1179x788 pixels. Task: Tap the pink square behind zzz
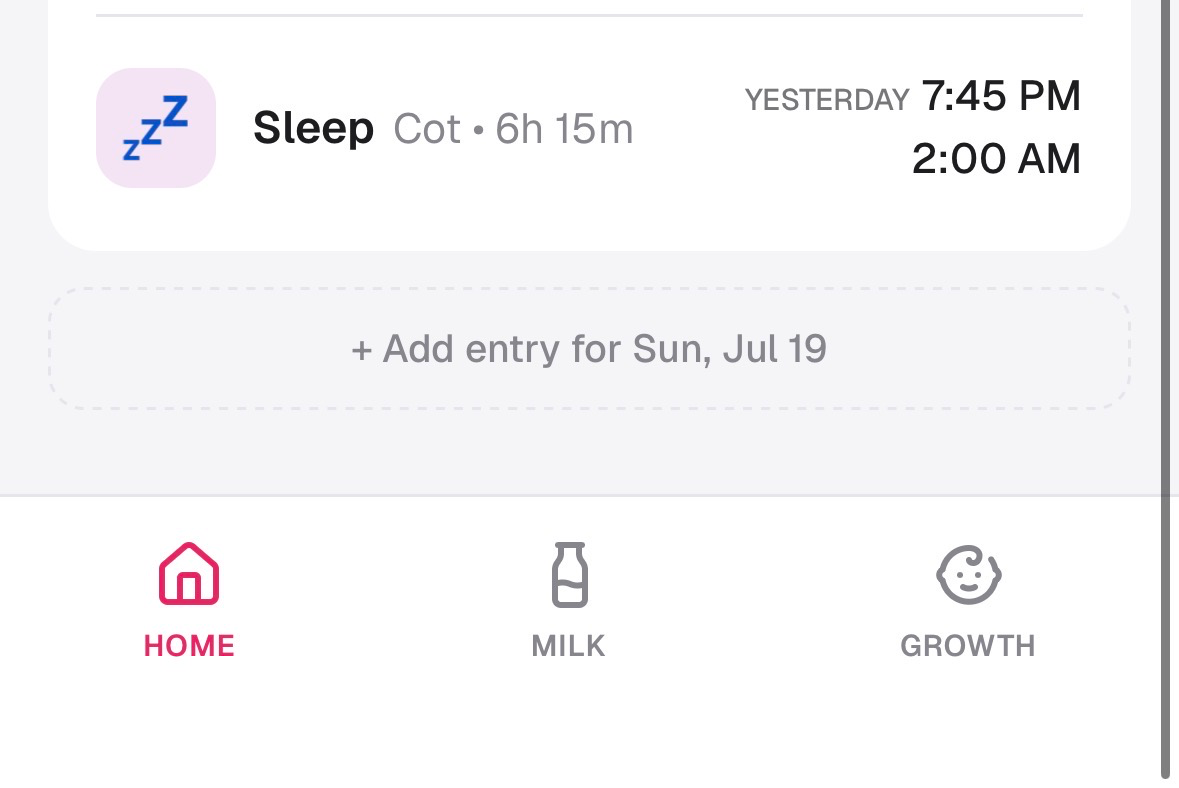tap(156, 128)
